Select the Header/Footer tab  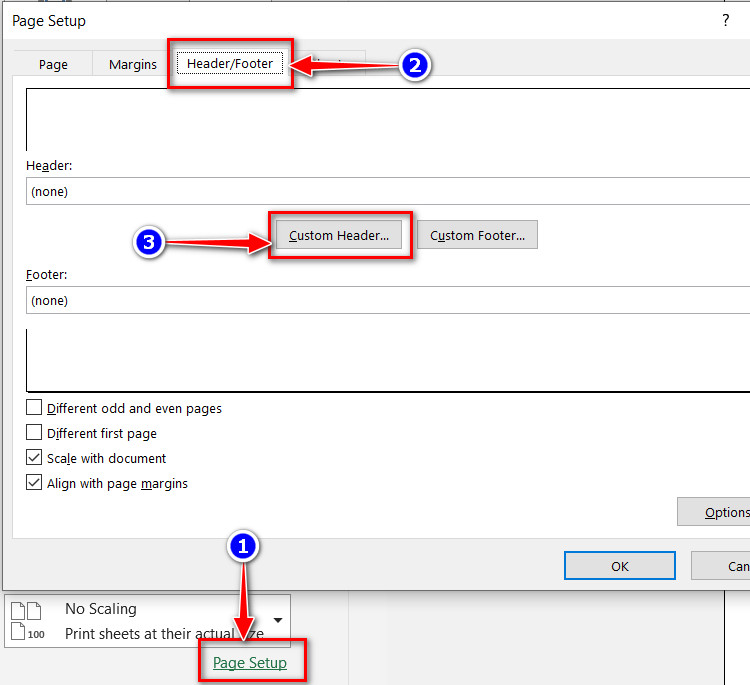click(x=230, y=63)
